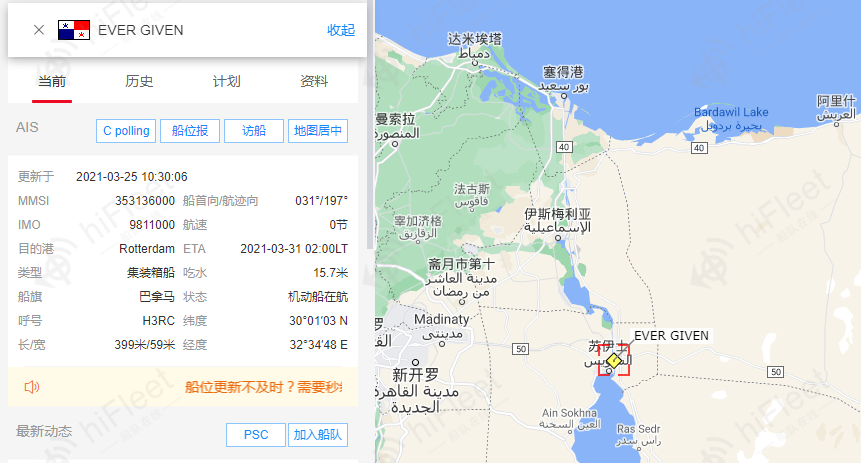
Task: Open the orange 船位更新不及时 notice
Action: (264, 387)
